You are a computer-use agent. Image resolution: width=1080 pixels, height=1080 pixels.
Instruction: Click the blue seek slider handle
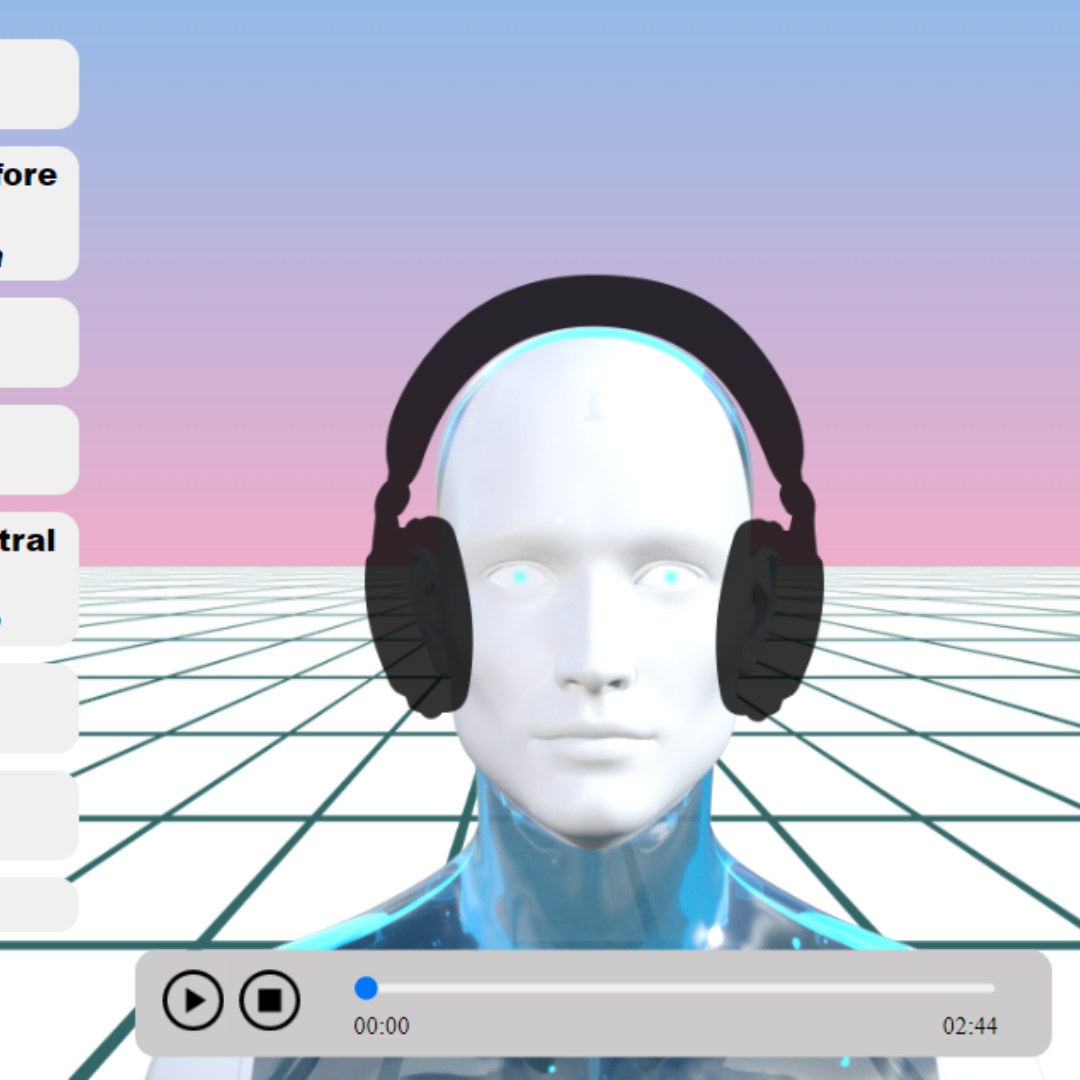[x=366, y=988]
